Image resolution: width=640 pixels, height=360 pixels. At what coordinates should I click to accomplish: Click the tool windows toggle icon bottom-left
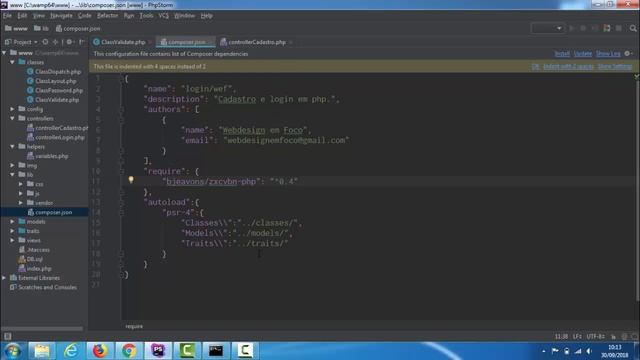click(7, 336)
